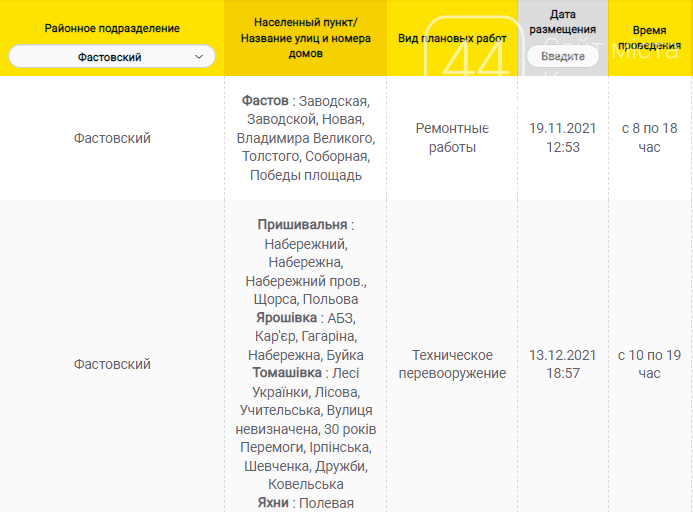Click the Введите date filter field
The width and height of the screenshot is (693, 512).
562,57
